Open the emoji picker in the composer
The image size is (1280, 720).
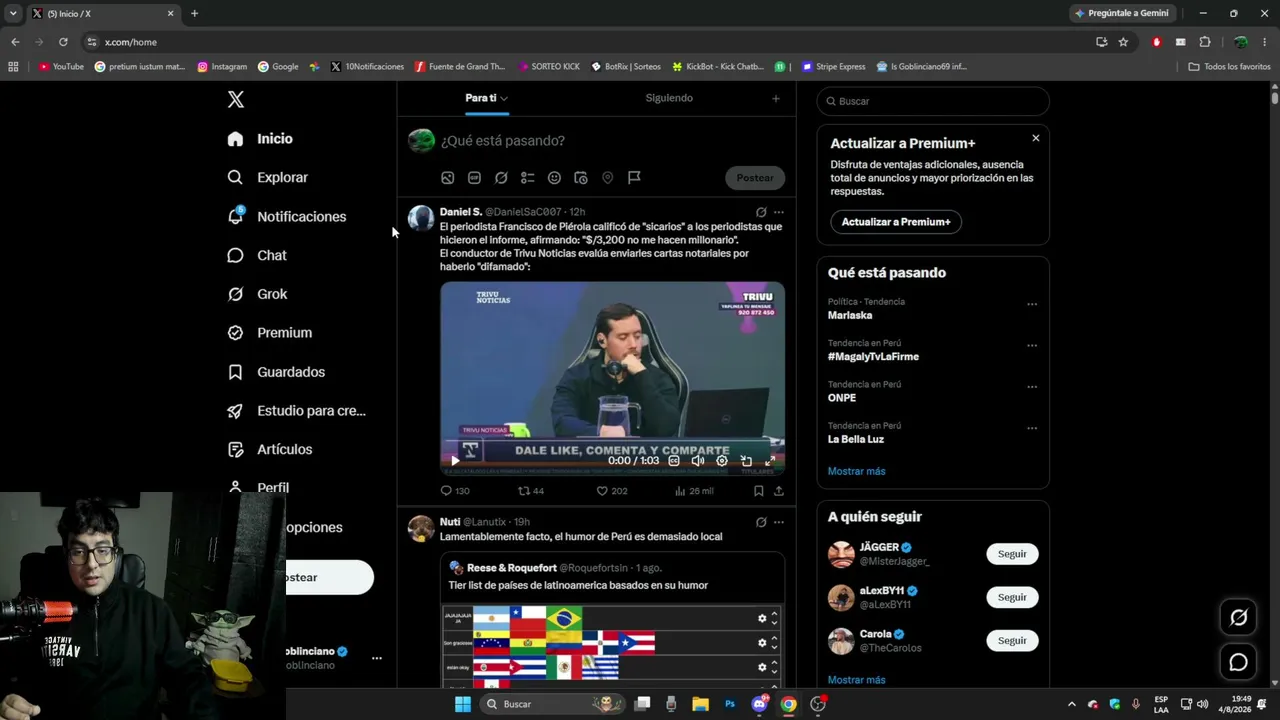pyautogui.click(x=554, y=178)
